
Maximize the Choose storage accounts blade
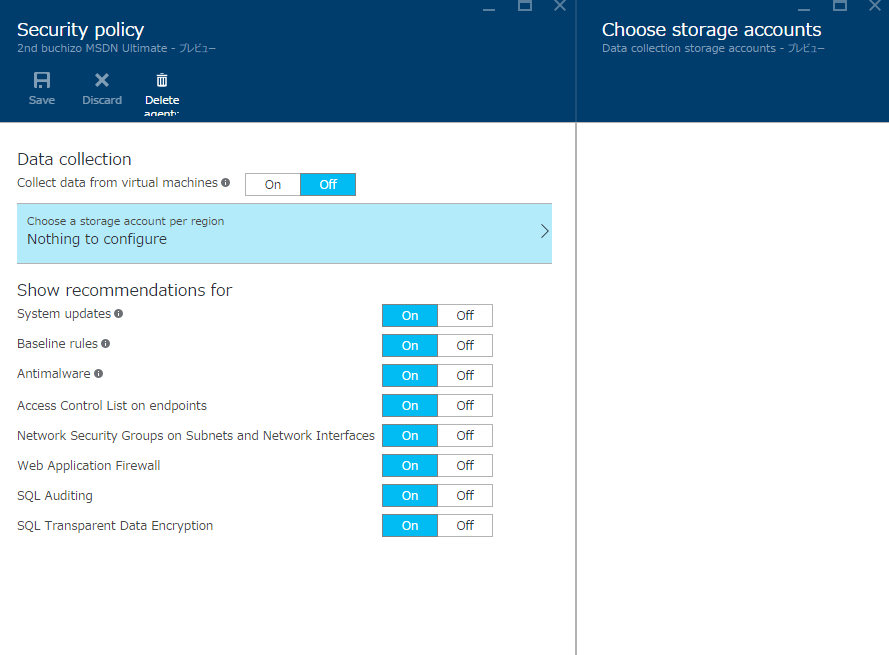tap(840, 6)
